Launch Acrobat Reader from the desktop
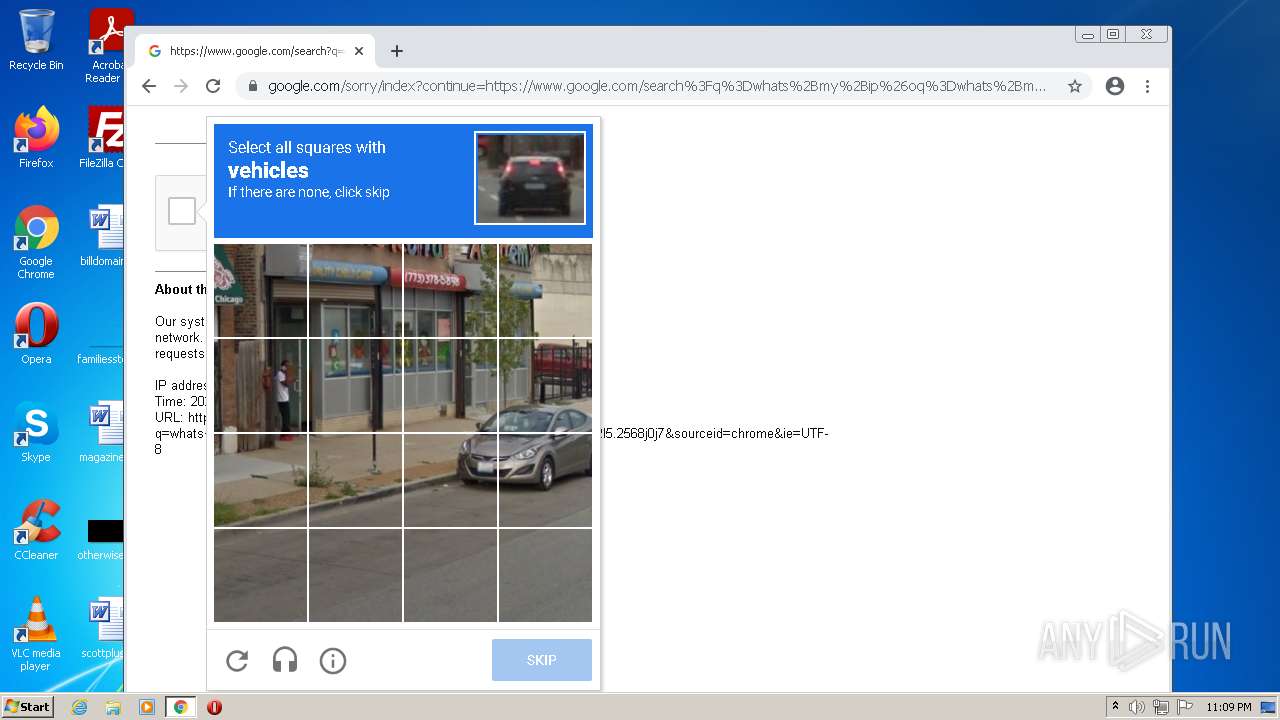 click(x=106, y=46)
